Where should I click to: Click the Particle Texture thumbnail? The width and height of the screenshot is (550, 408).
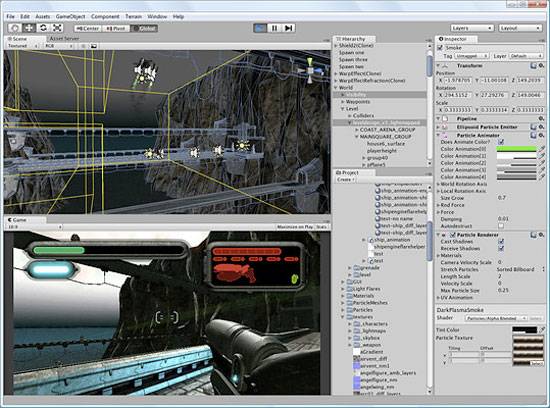(528, 350)
